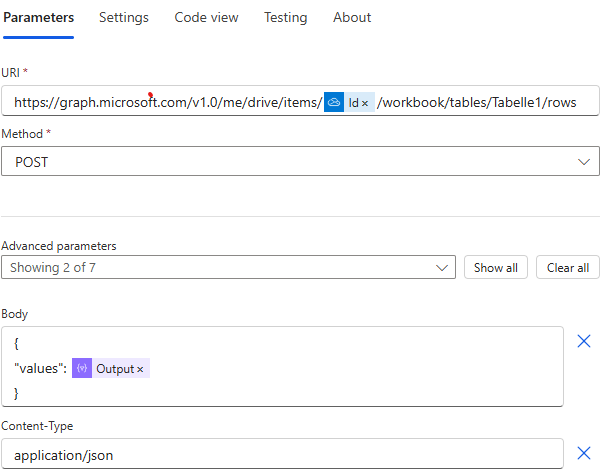
Task: Switch to Code view tab
Action: (x=206, y=18)
